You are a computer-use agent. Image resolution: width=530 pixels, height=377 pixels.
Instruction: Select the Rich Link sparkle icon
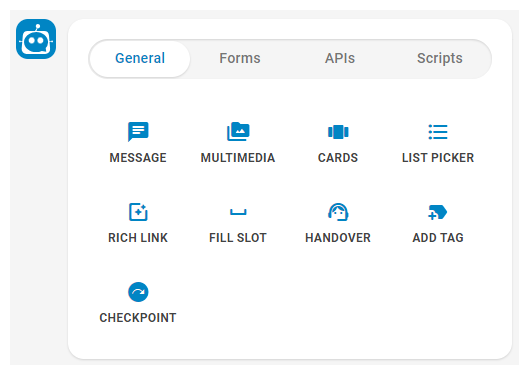click(x=138, y=212)
